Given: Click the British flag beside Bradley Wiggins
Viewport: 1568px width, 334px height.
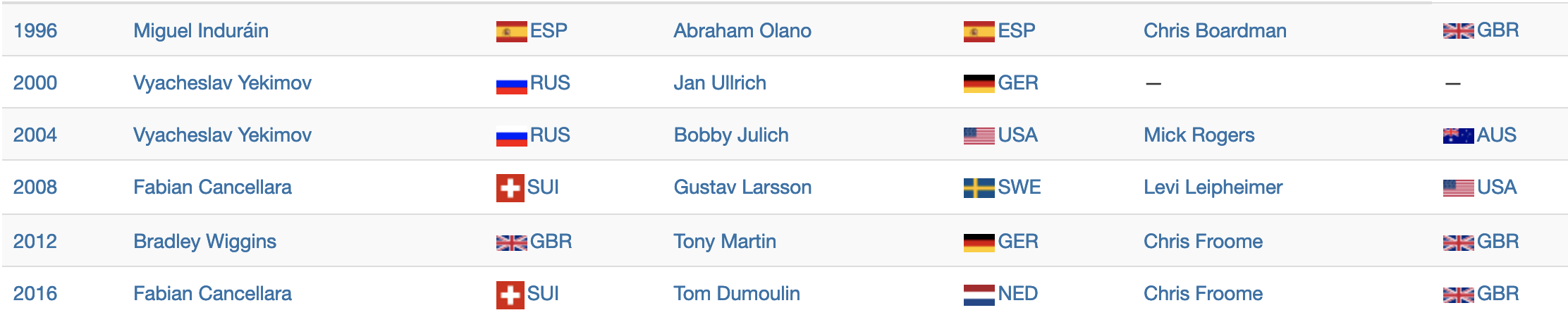Looking at the screenshot, I should pos(511,242).
